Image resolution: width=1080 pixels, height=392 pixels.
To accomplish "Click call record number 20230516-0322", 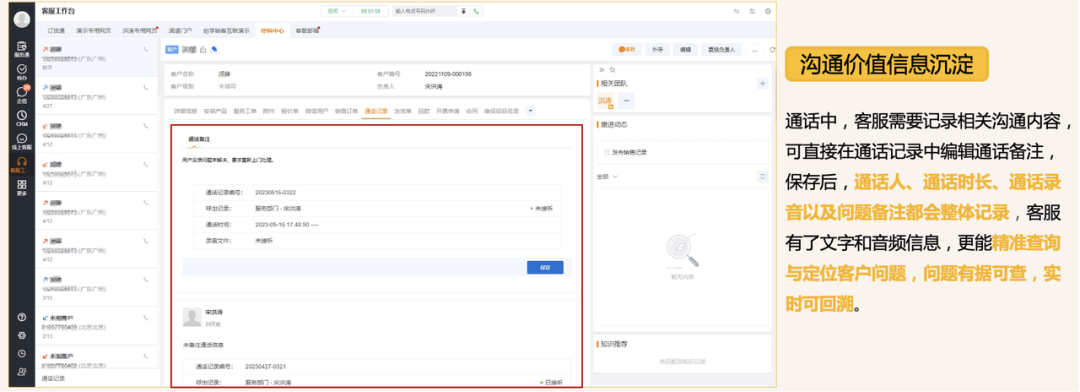I will (276, 192).
